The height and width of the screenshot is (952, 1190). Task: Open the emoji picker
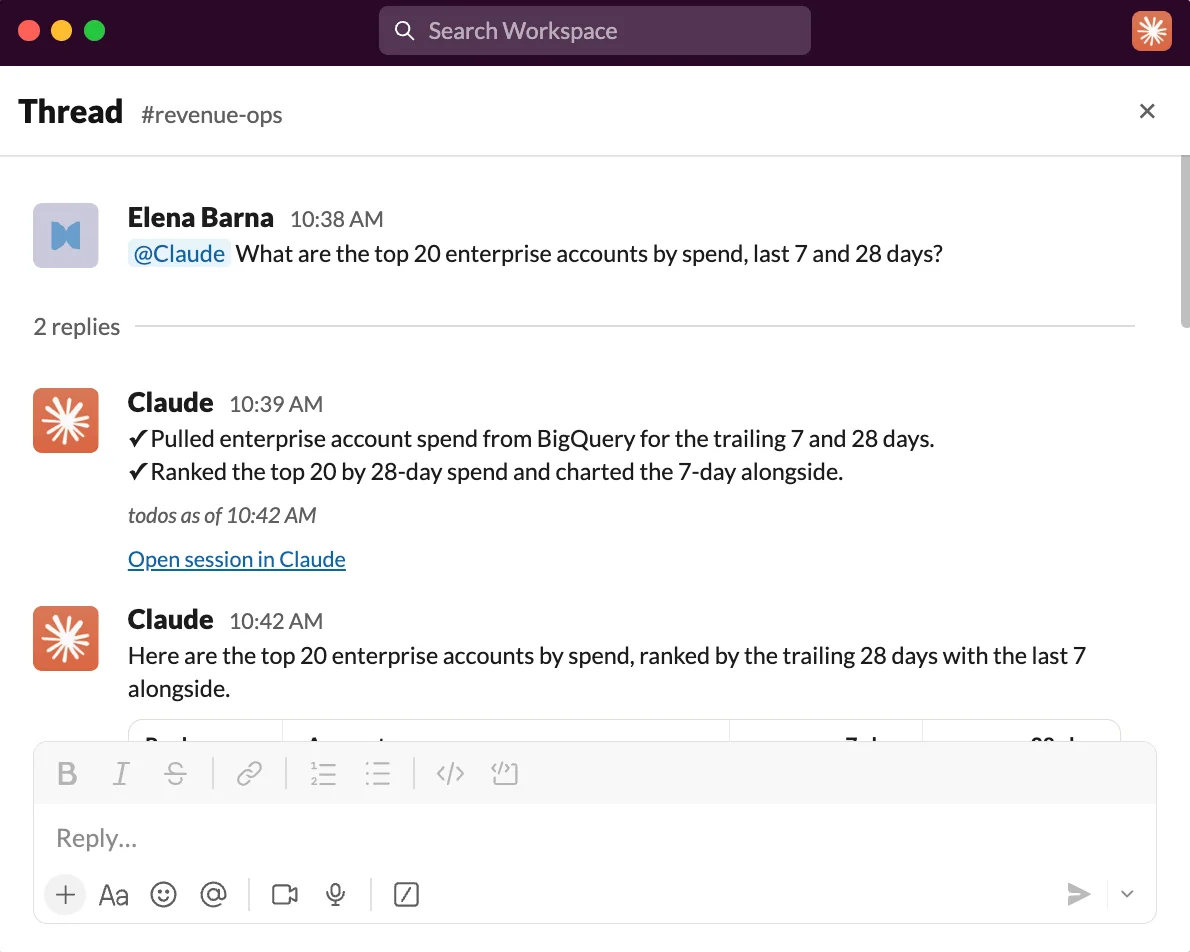click(x=163, y=894)
